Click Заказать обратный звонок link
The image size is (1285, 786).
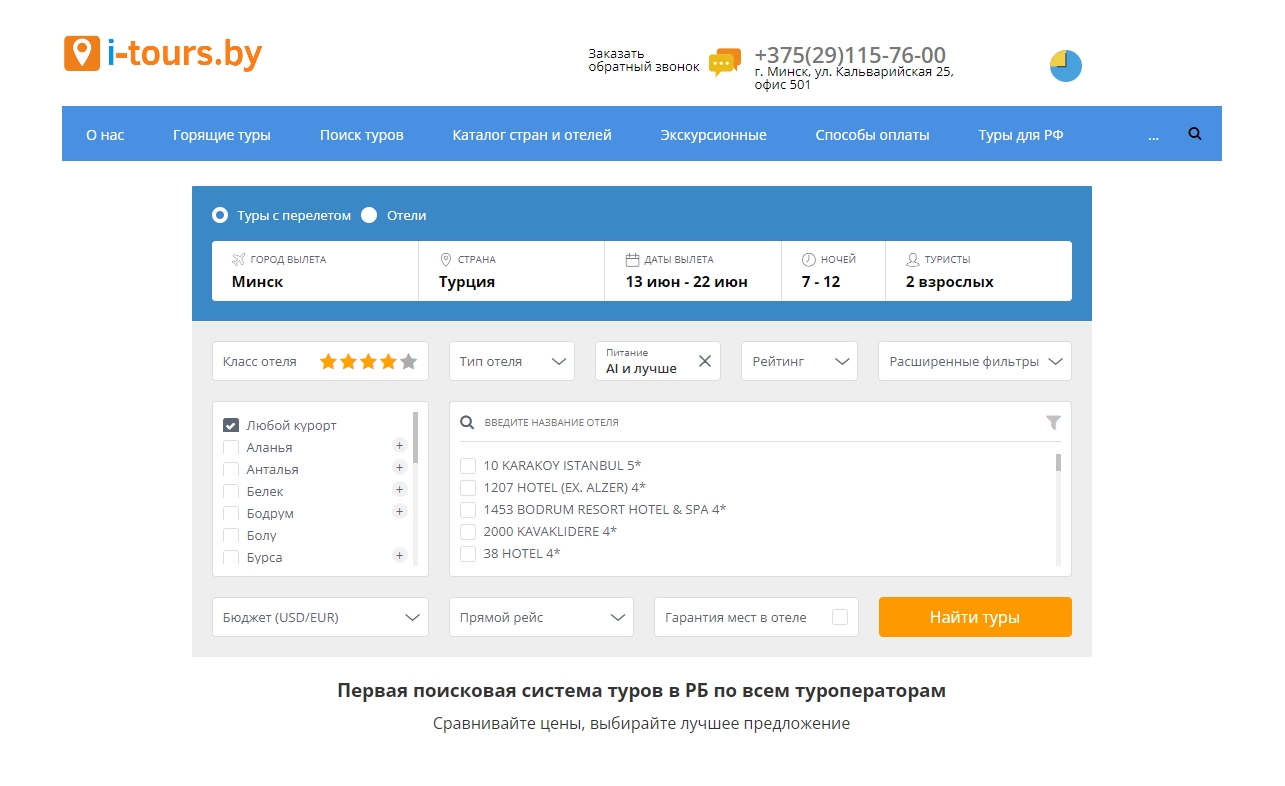pos(644,60)
